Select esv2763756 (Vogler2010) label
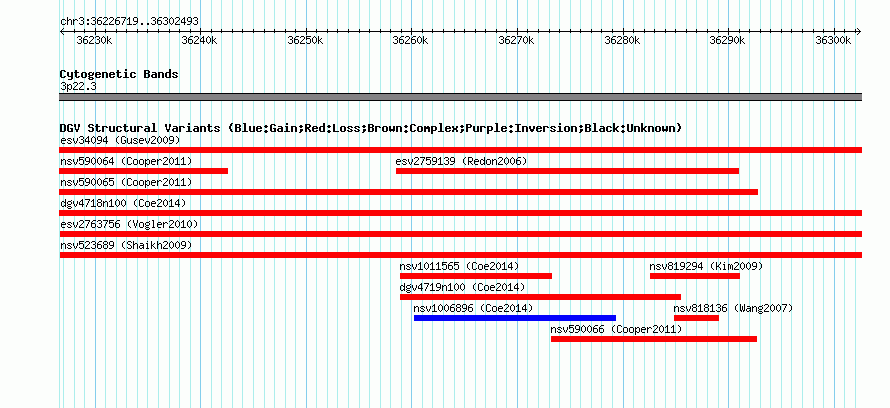 (x=129, y=224)
